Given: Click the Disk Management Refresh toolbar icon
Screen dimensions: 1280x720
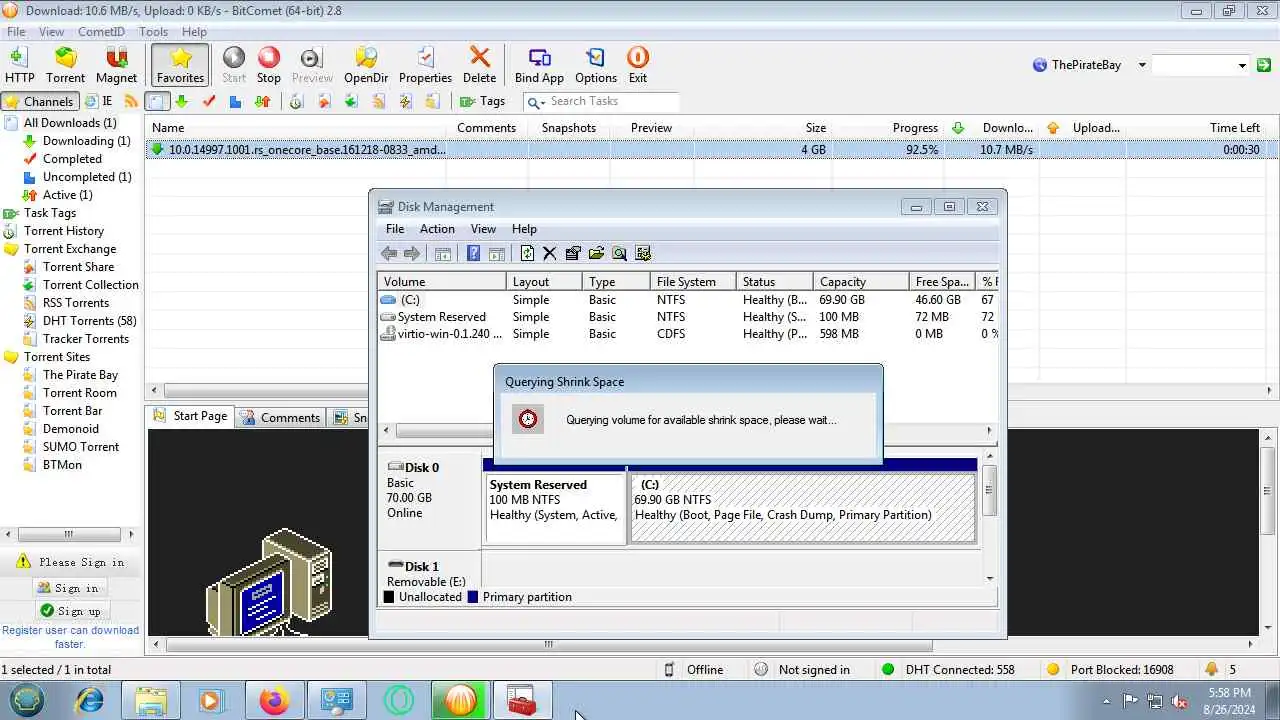Looking at the screenshot, I should pyautogui.click(x=527, y=254).
